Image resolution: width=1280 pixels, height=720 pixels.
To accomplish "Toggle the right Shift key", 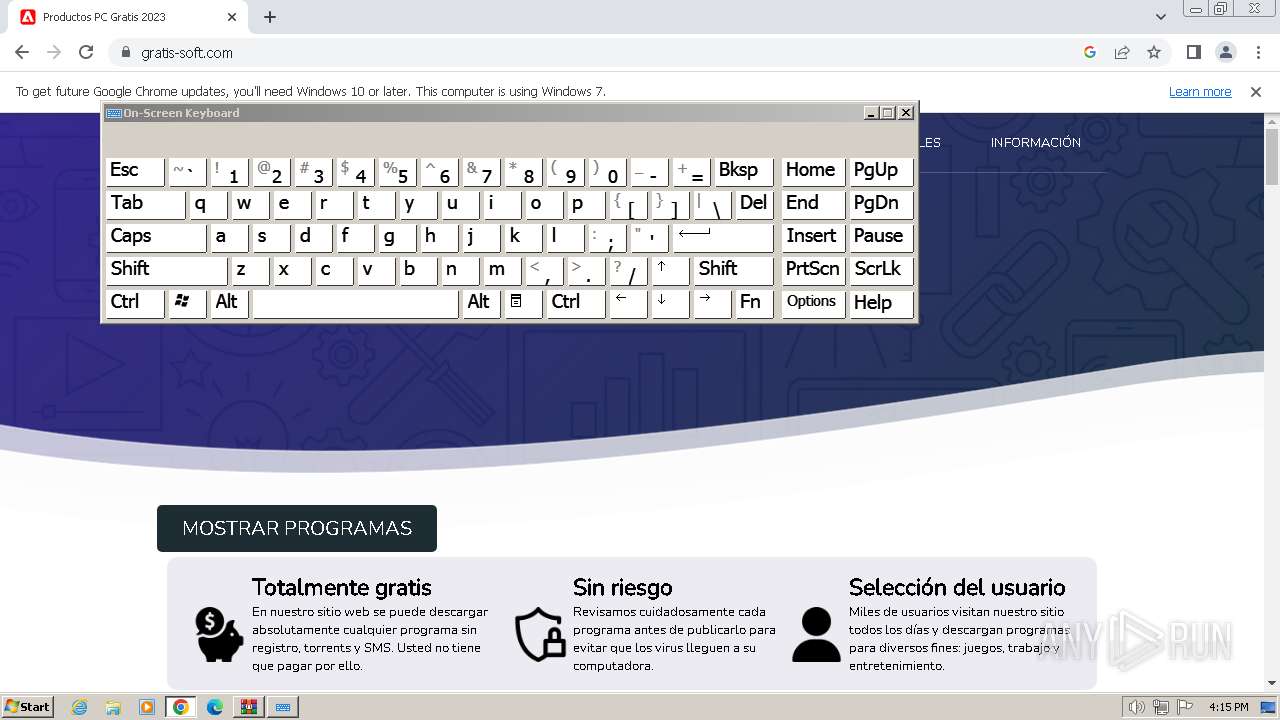I will click(733, 270).
